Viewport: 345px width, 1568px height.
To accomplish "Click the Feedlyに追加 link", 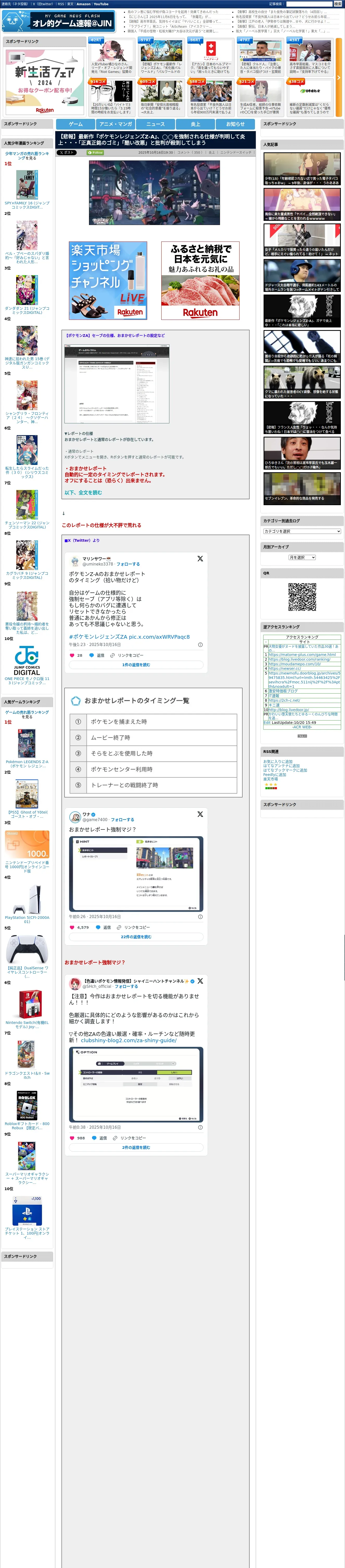I will coord(275,774).
